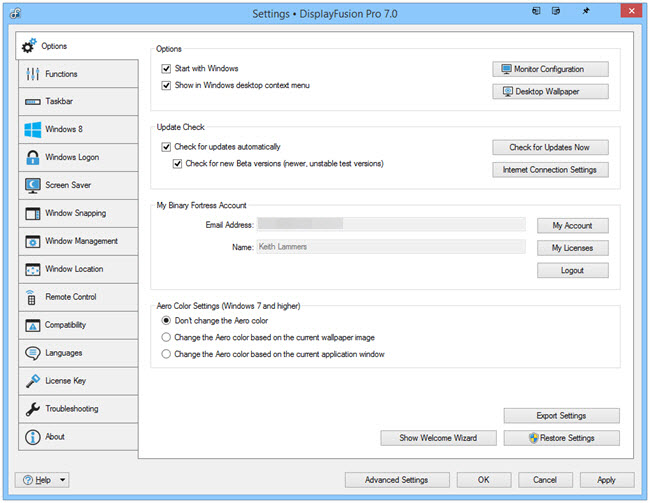Image resolution: width=650 pixels, height=503 pixels.
Task: Uncheck Start with Windows
Action: pyautogui.click(x=166, y=68)
